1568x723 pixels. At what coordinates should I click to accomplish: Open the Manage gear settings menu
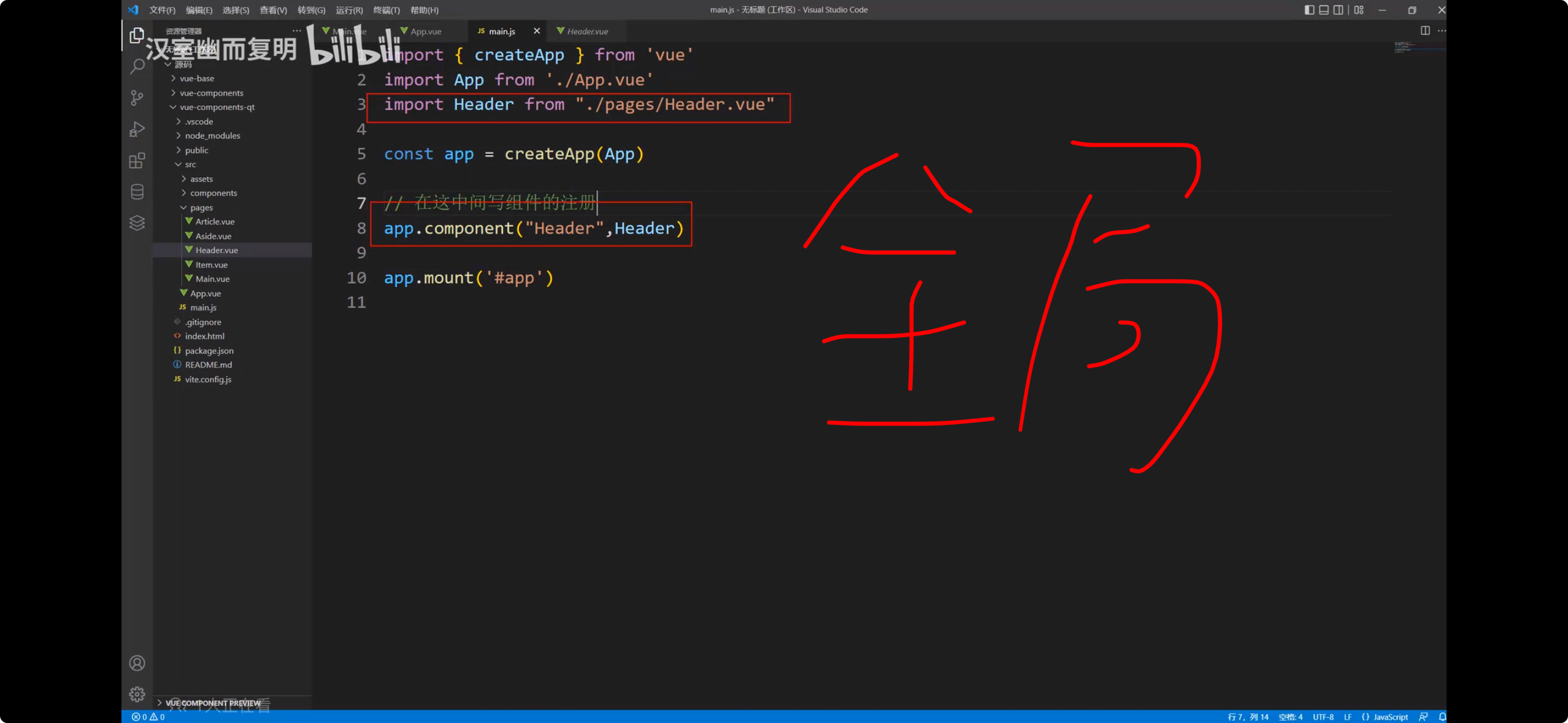coord(137,694)
